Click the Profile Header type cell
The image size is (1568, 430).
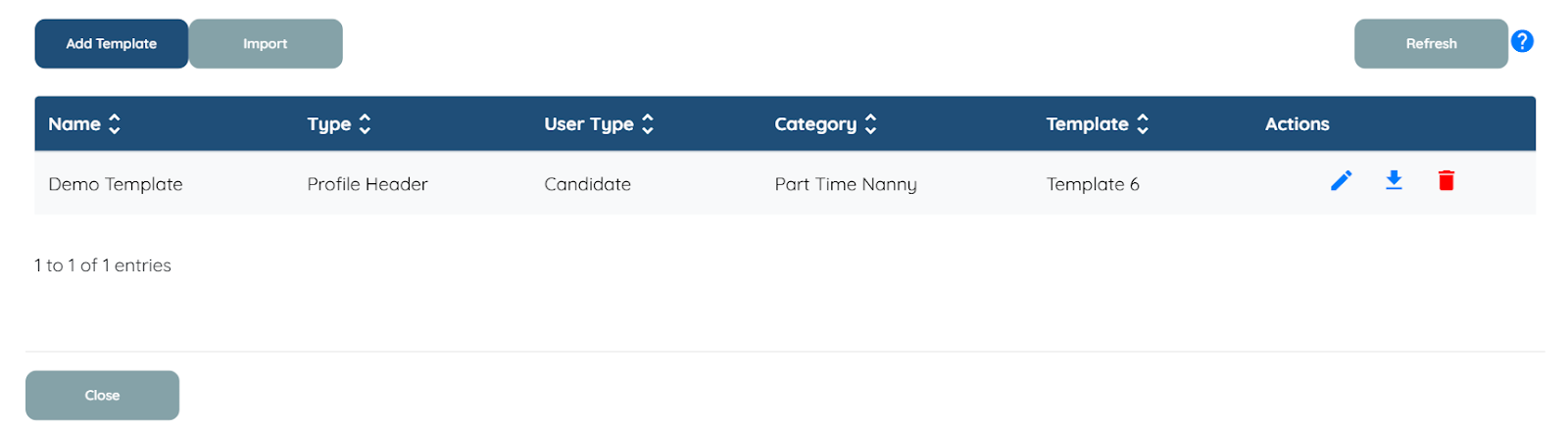point(367,184)
